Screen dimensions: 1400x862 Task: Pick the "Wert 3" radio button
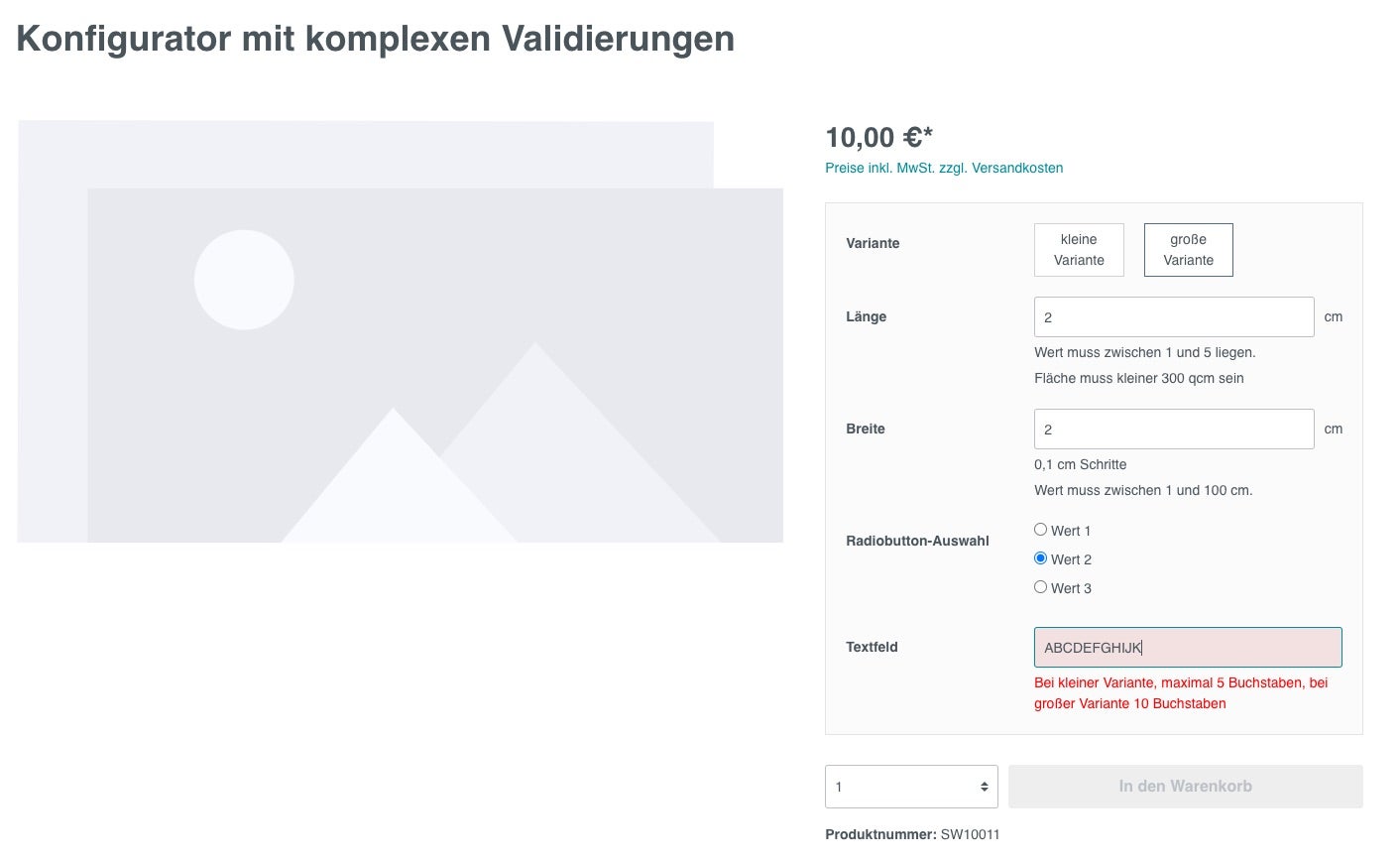click(x=1041, y=587)
